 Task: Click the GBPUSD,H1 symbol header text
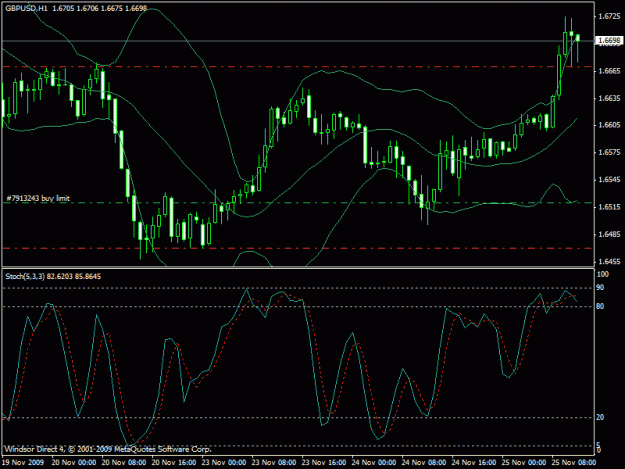click(26, 8)
